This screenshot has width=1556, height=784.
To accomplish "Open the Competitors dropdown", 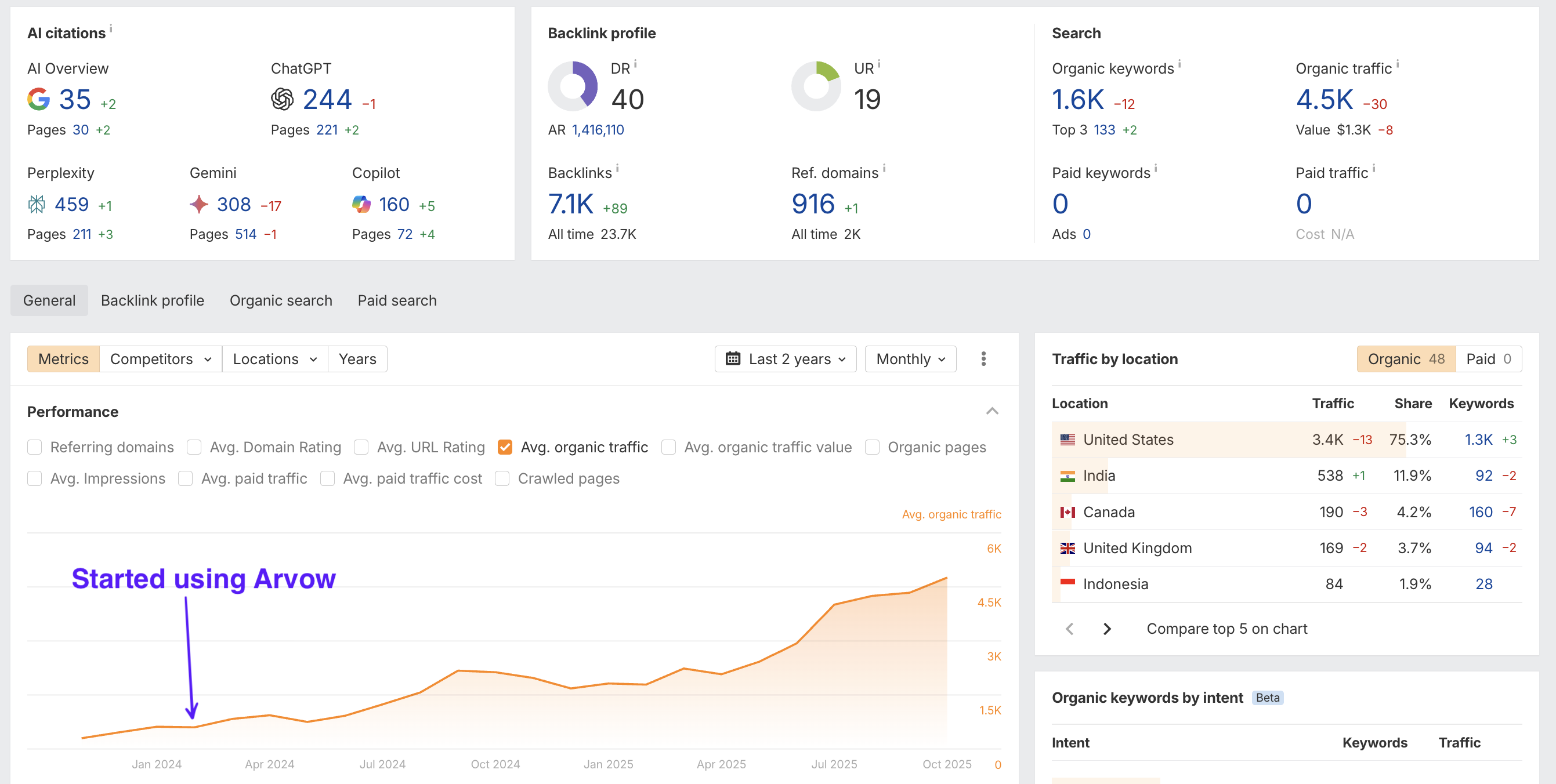I will [x=161, y=359].
